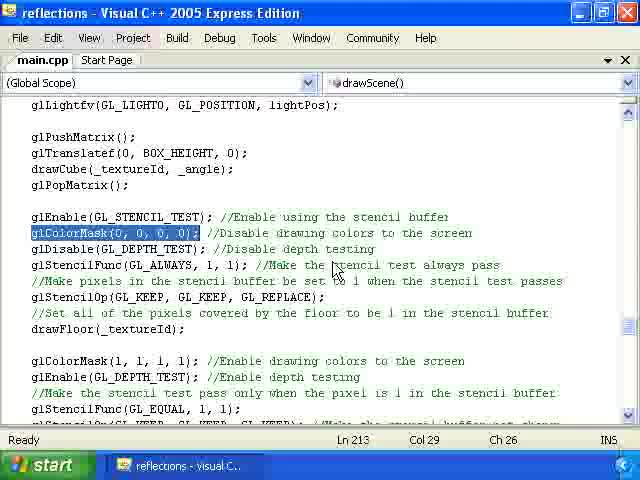This screenshot has height=480, width=640.
Task: Click comment 'Enable using the stencil buffer'
Action: (x=334, y=217)
